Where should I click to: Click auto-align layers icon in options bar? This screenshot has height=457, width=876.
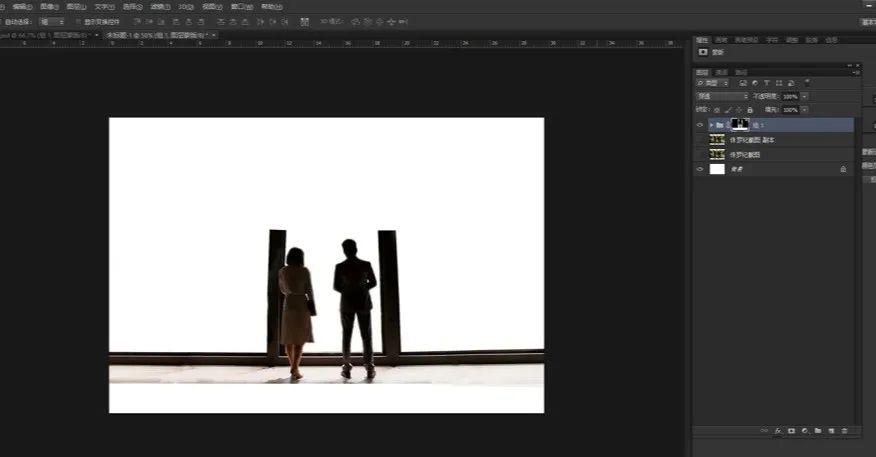[x=304, y=22]
